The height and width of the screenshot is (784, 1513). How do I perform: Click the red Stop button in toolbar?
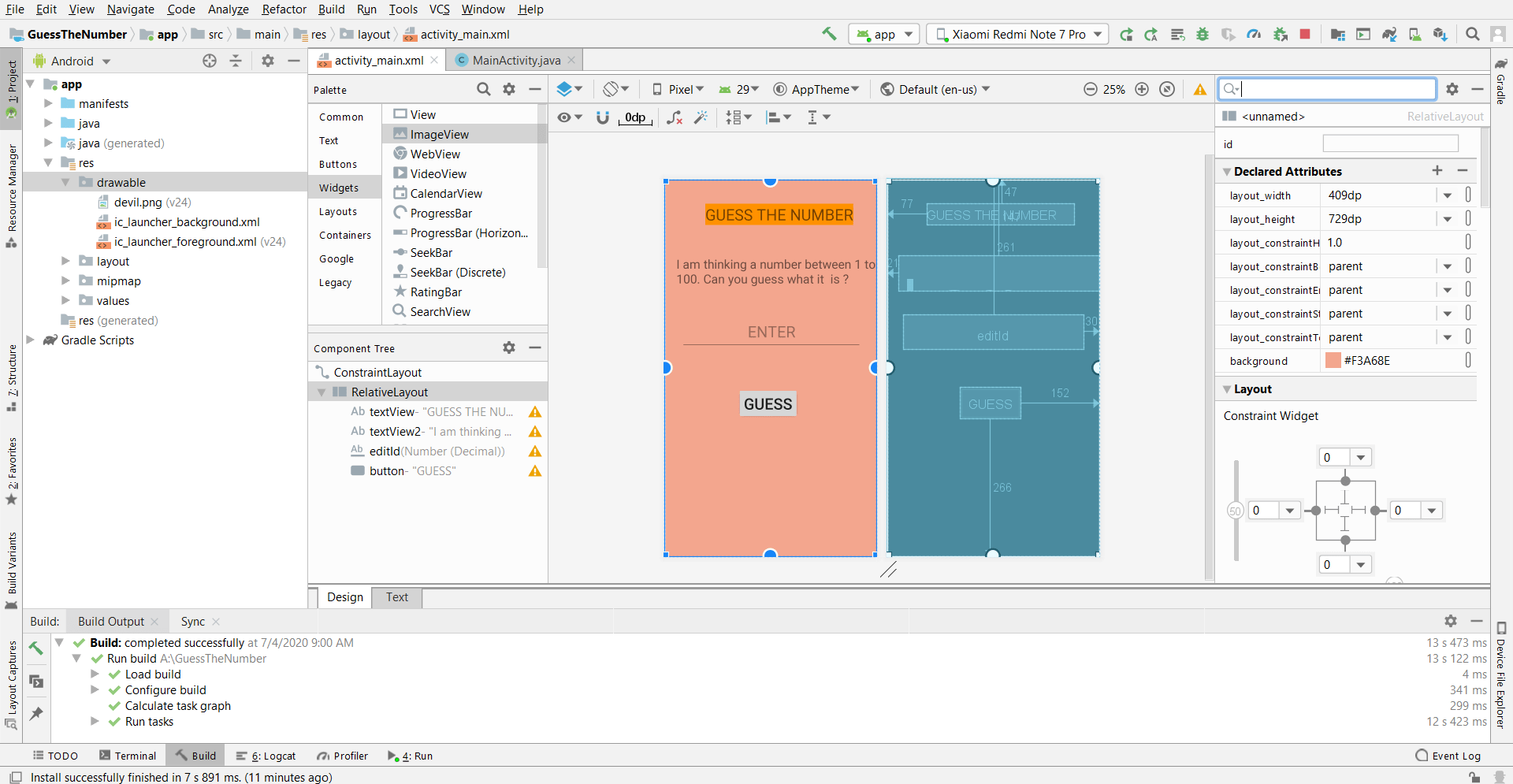(1305, 34)
